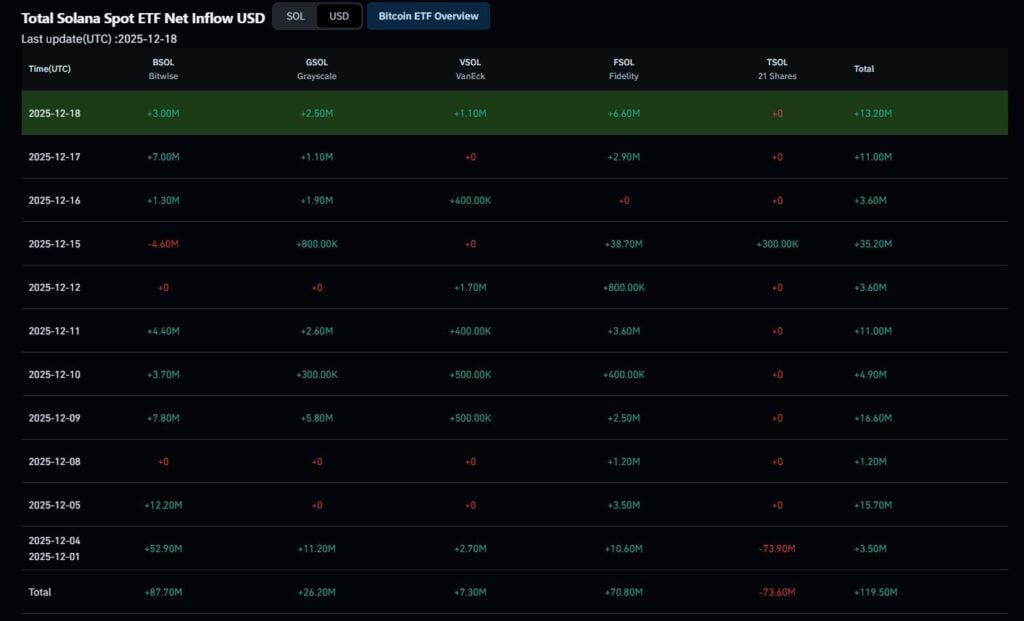Select the VSOL VanEck column header
This screenshot has width=1024, height=621.
pos(470,68)
